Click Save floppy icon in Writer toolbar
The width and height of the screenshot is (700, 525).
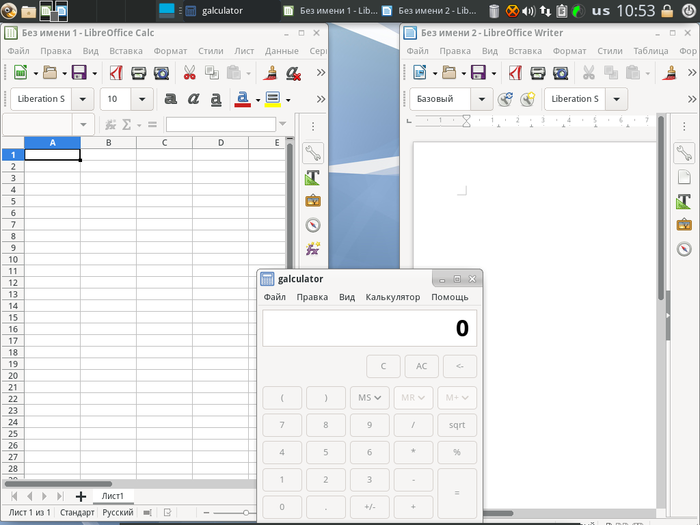tap(477, 73)
